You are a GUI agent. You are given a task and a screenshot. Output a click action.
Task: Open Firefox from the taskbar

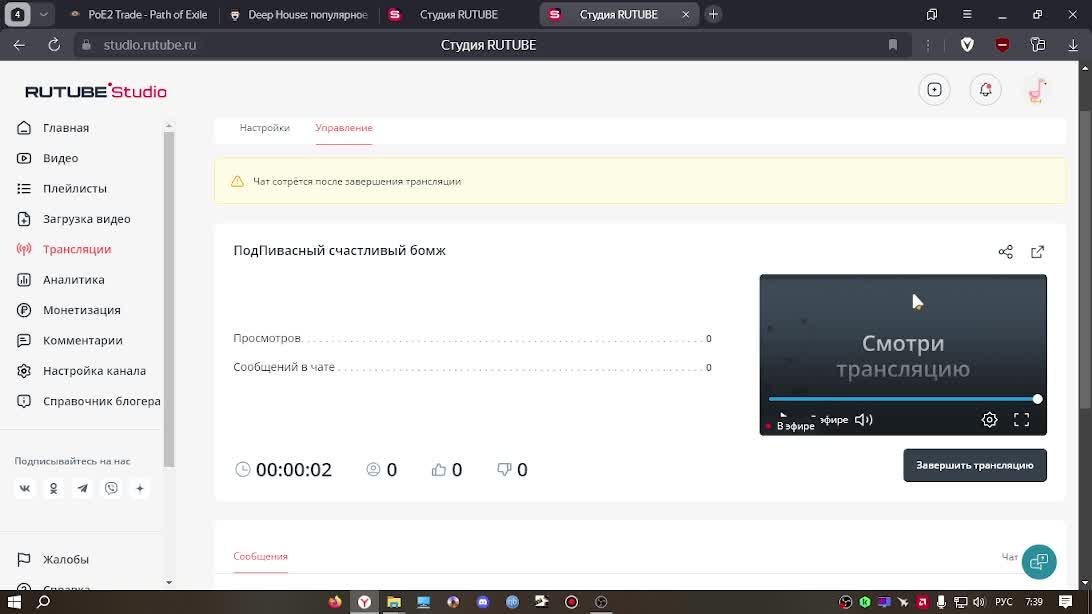[x=335, y=602]
